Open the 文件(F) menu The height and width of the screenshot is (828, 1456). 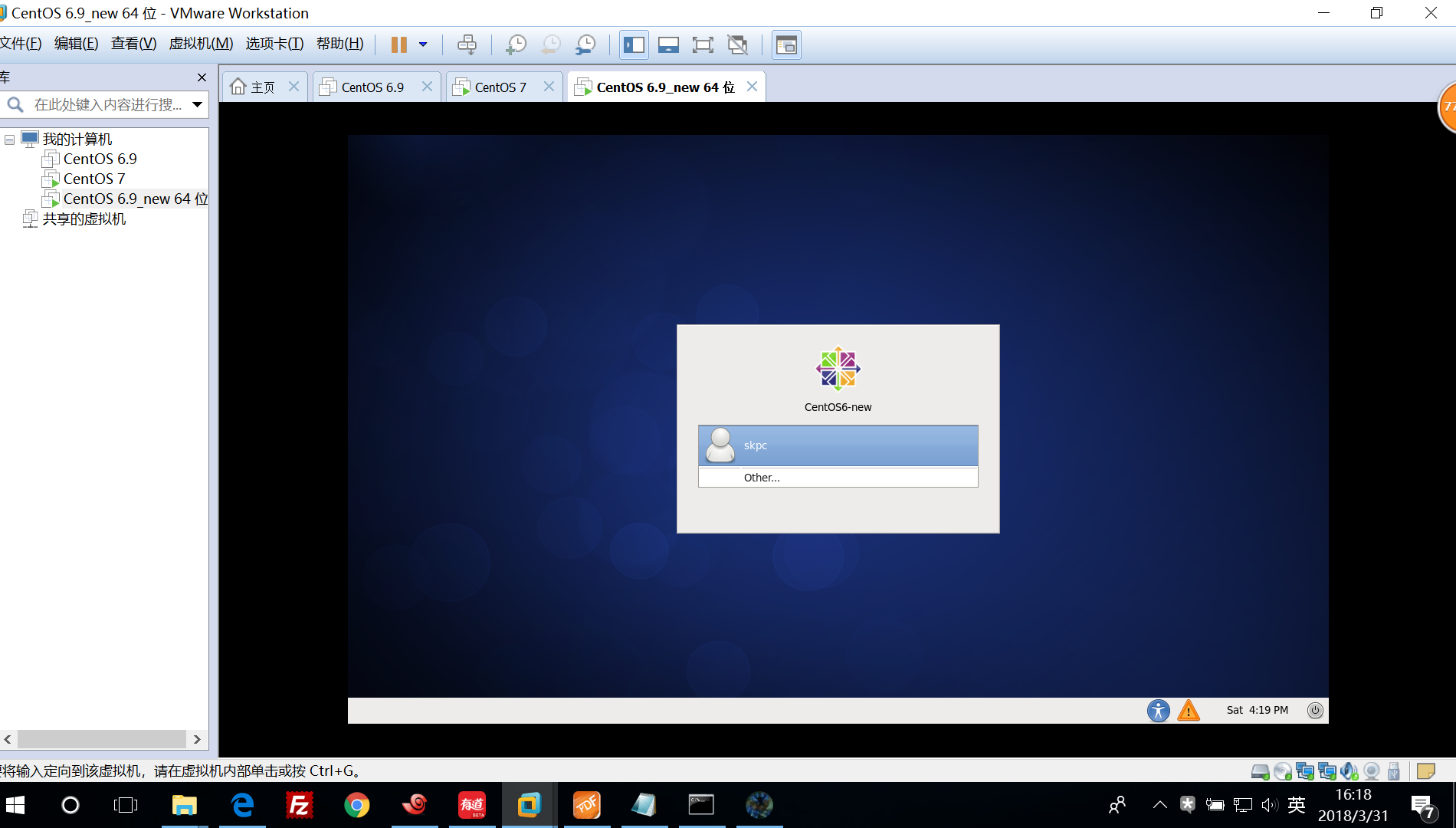(x=20, y=44)
